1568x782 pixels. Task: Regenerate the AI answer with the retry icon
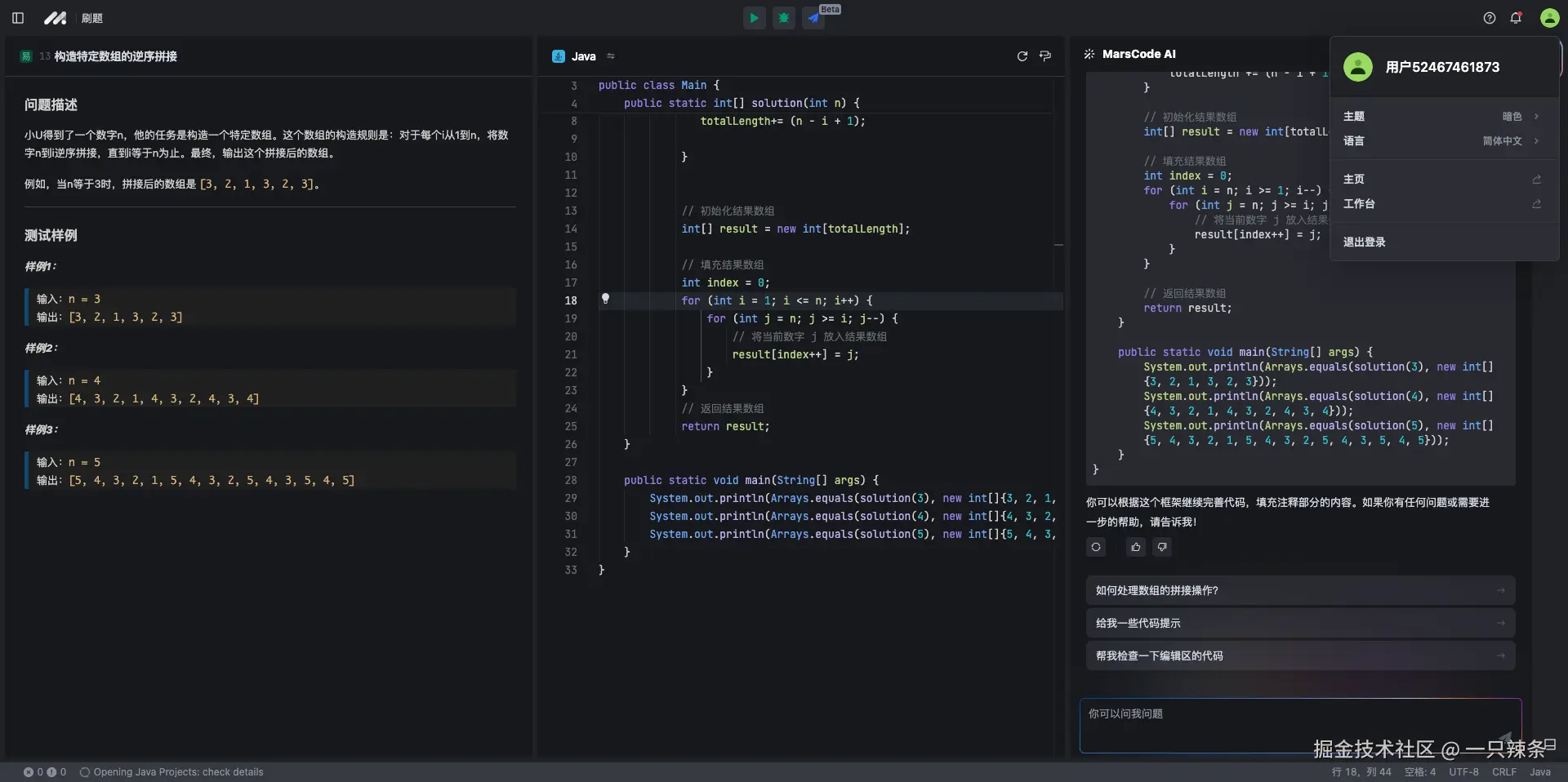click(1096, 547)
